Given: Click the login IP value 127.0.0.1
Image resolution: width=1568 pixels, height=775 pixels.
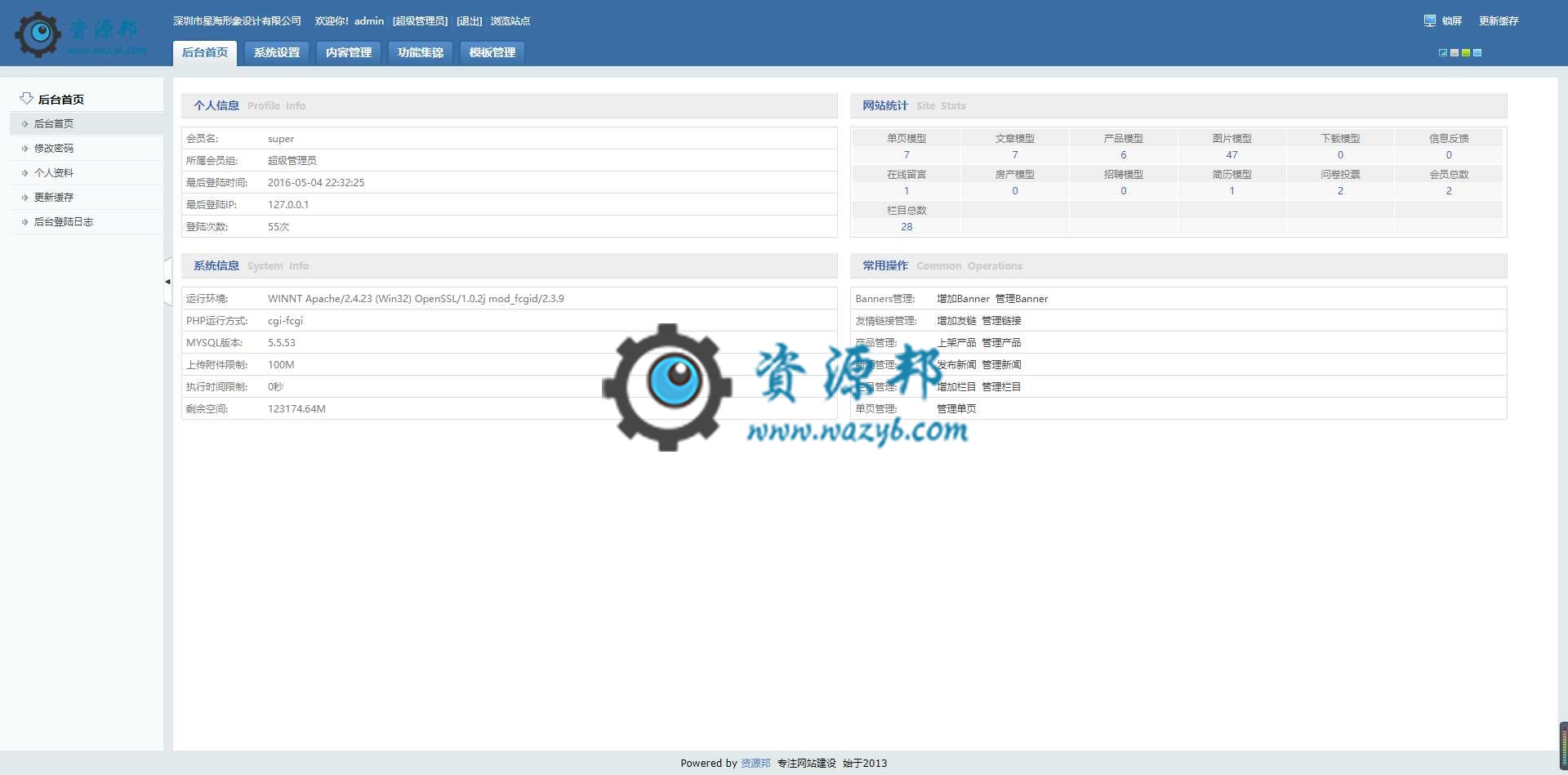Looking at the screenshot, I should point(288,205).
